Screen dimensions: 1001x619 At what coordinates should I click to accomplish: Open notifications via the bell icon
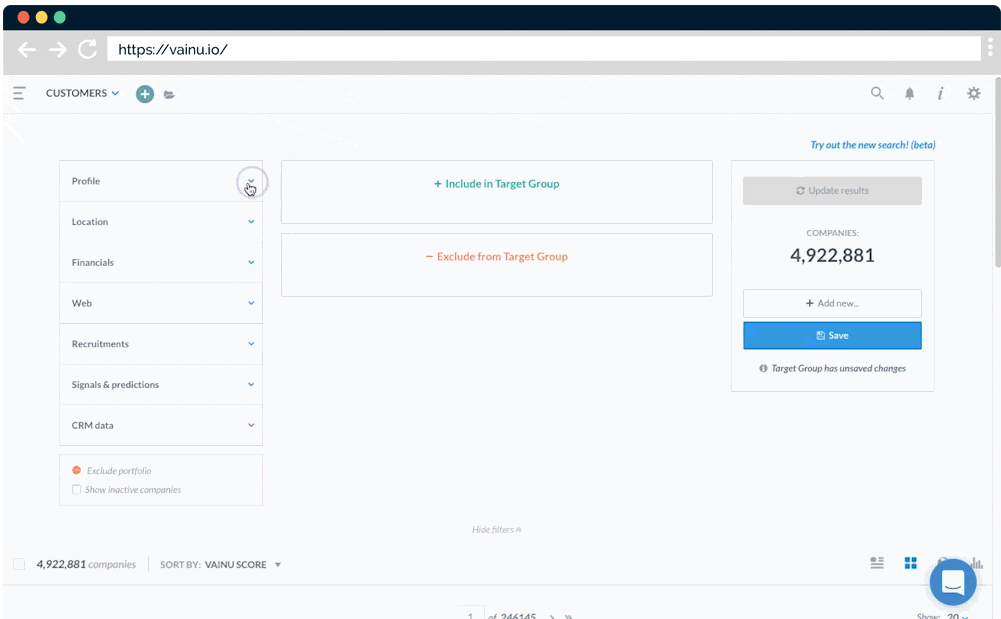(x=909, y=93)
